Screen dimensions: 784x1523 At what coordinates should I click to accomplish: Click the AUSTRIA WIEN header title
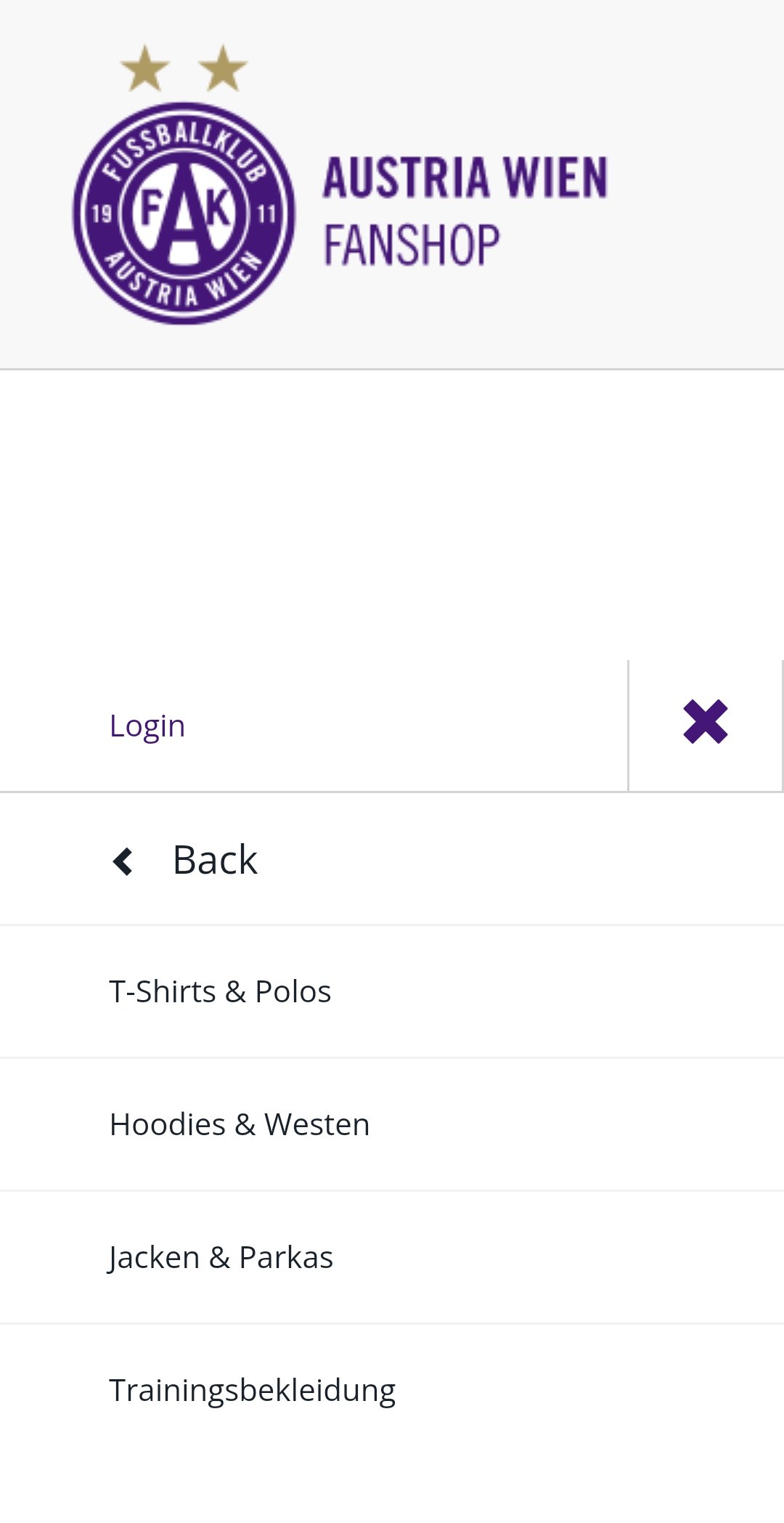(465, 178)
